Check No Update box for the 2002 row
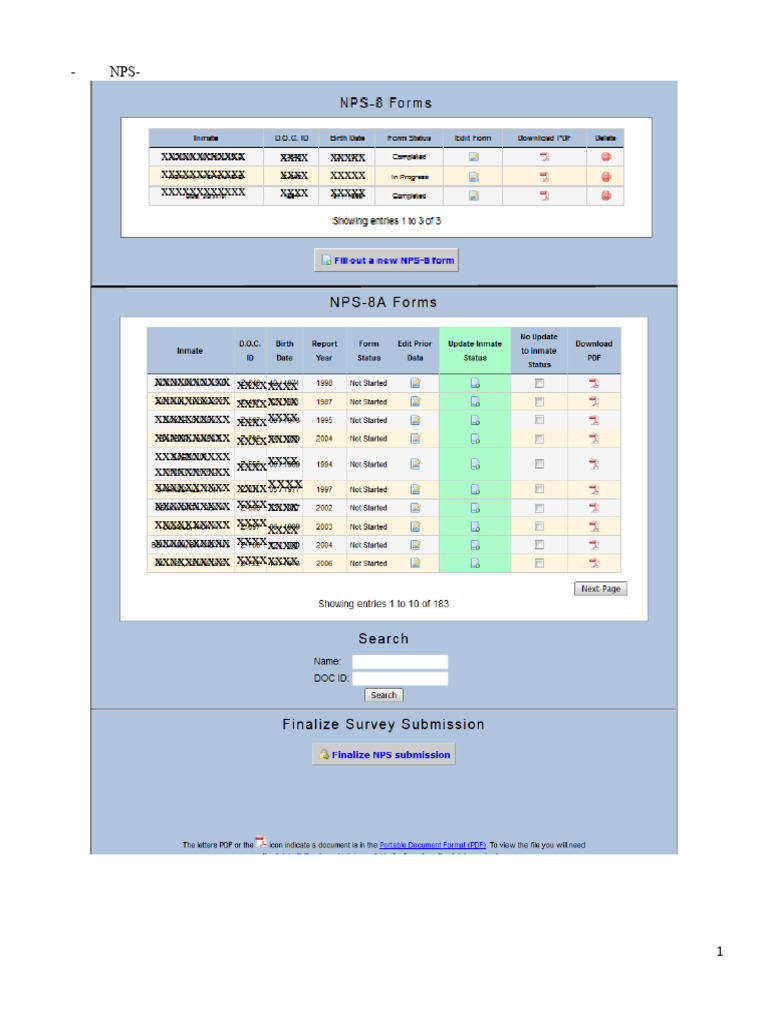Screen dimensions: 768x1024 [x=539, y=507]
